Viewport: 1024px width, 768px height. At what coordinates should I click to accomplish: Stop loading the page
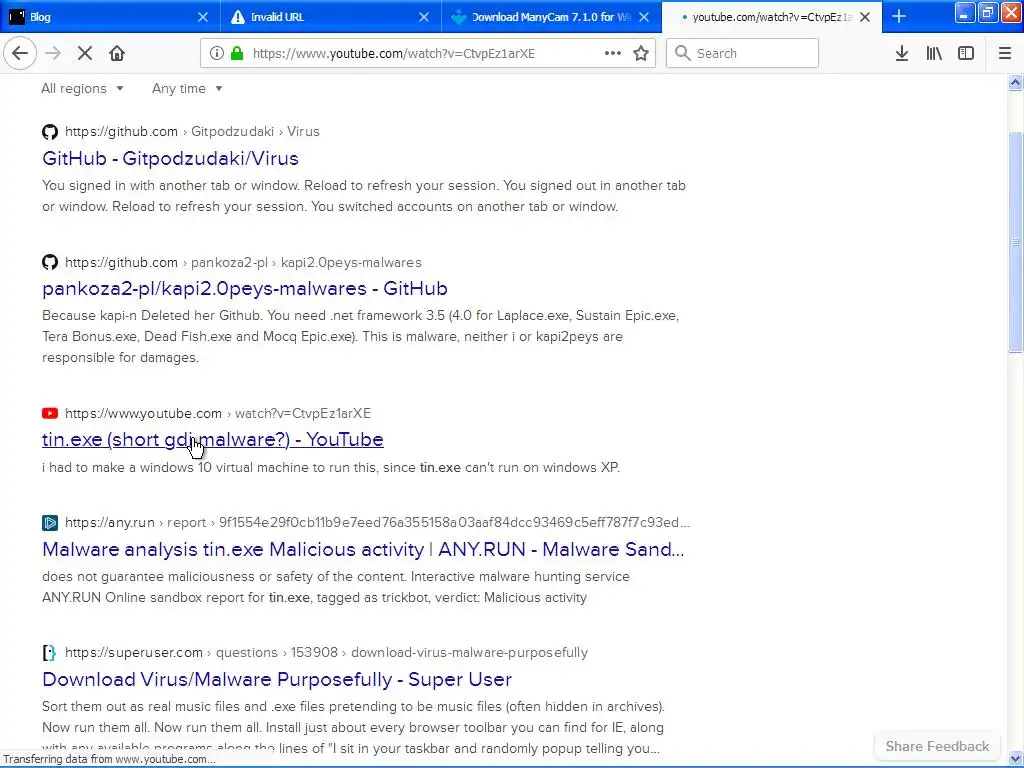pyautogui.click(x=85, y=54)
